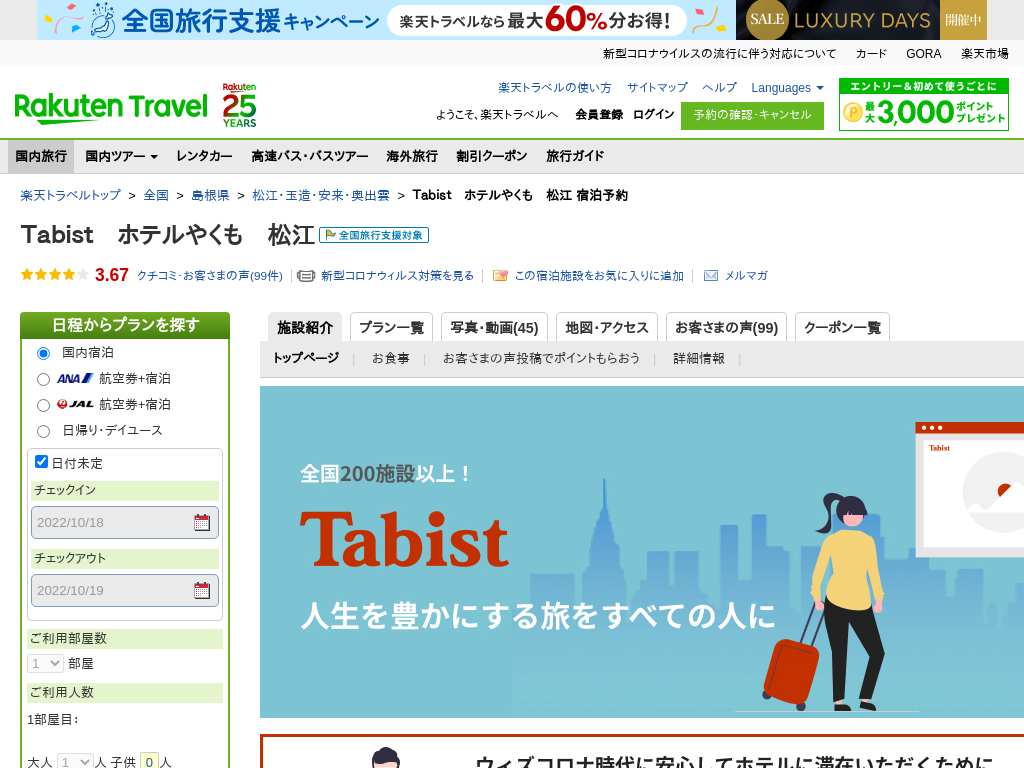Uncheck the 日付未定 checkbox
The image size is (1024, 768).
41,462
